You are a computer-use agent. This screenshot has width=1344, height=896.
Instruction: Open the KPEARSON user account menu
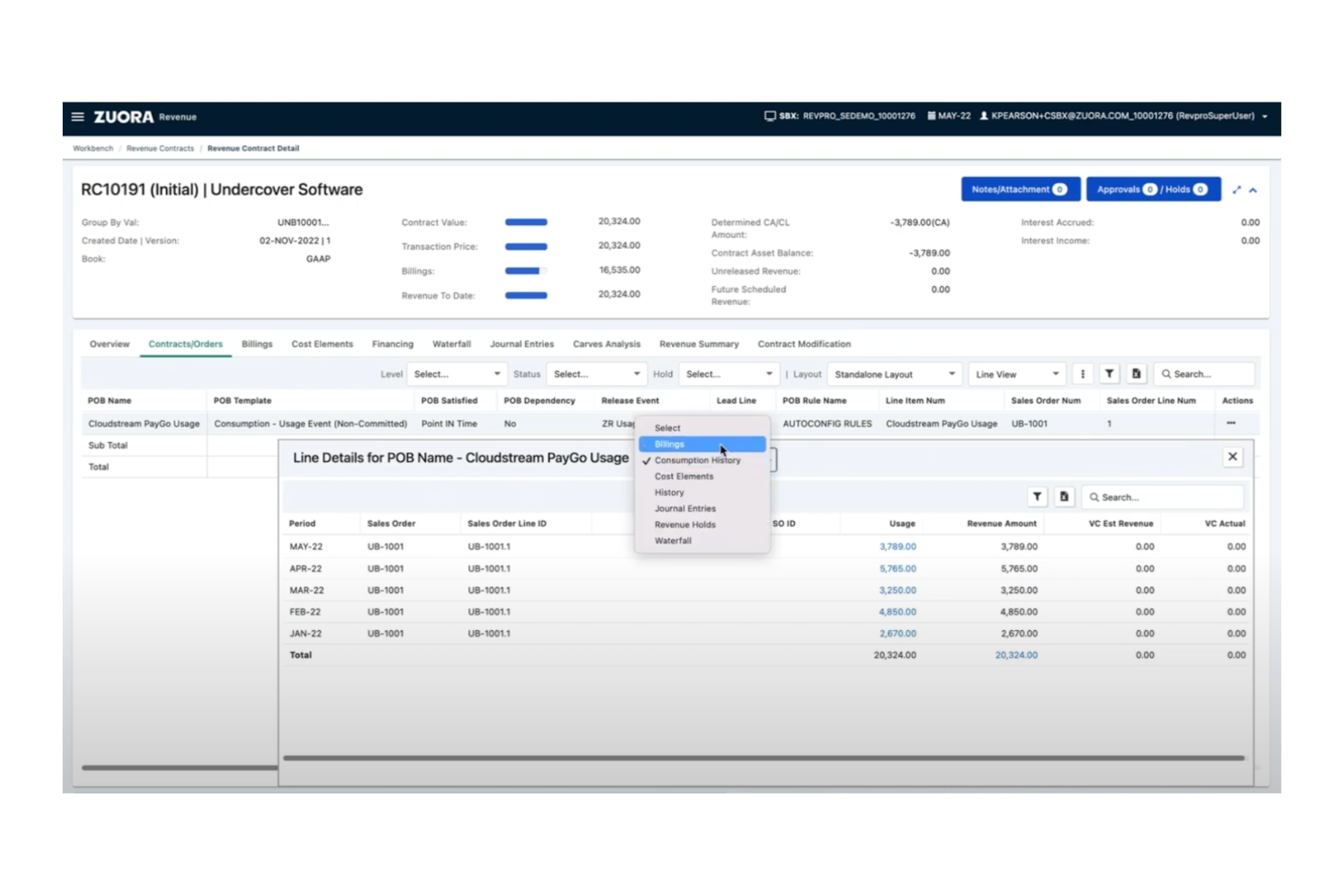(1124, 116)
